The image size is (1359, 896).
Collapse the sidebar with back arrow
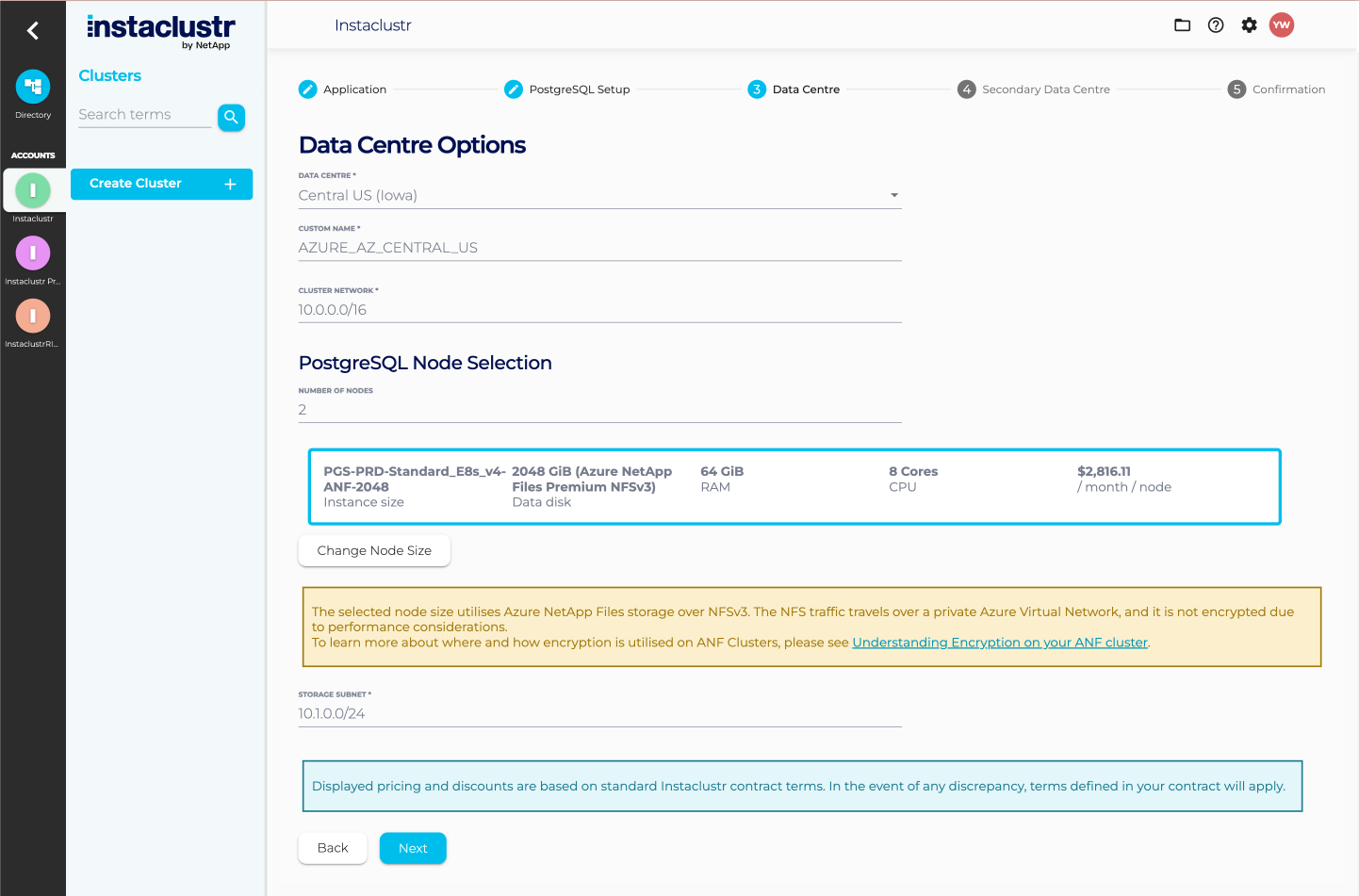(x=33, y=30)
